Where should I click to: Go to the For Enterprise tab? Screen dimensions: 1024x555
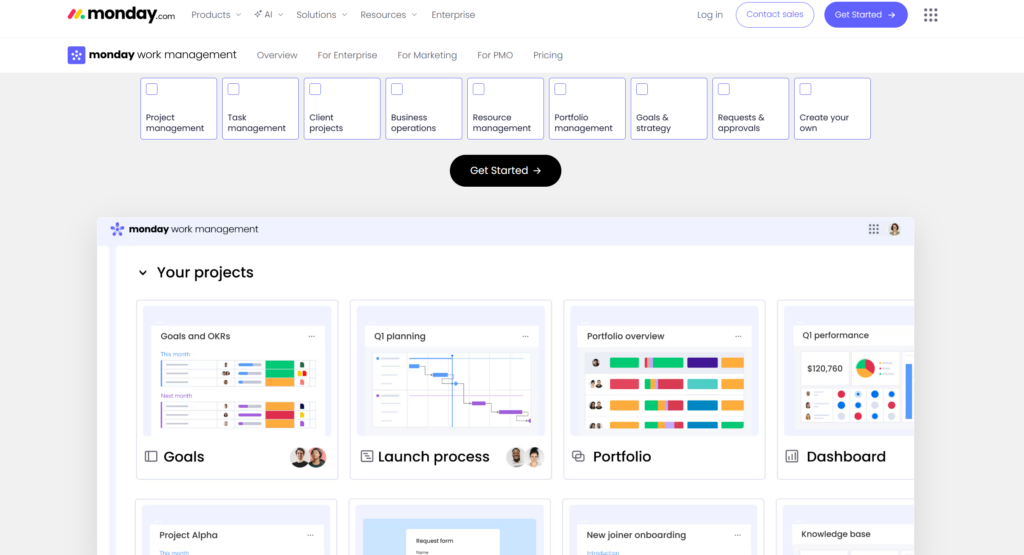pyautogui.click(x=347, y=55)
